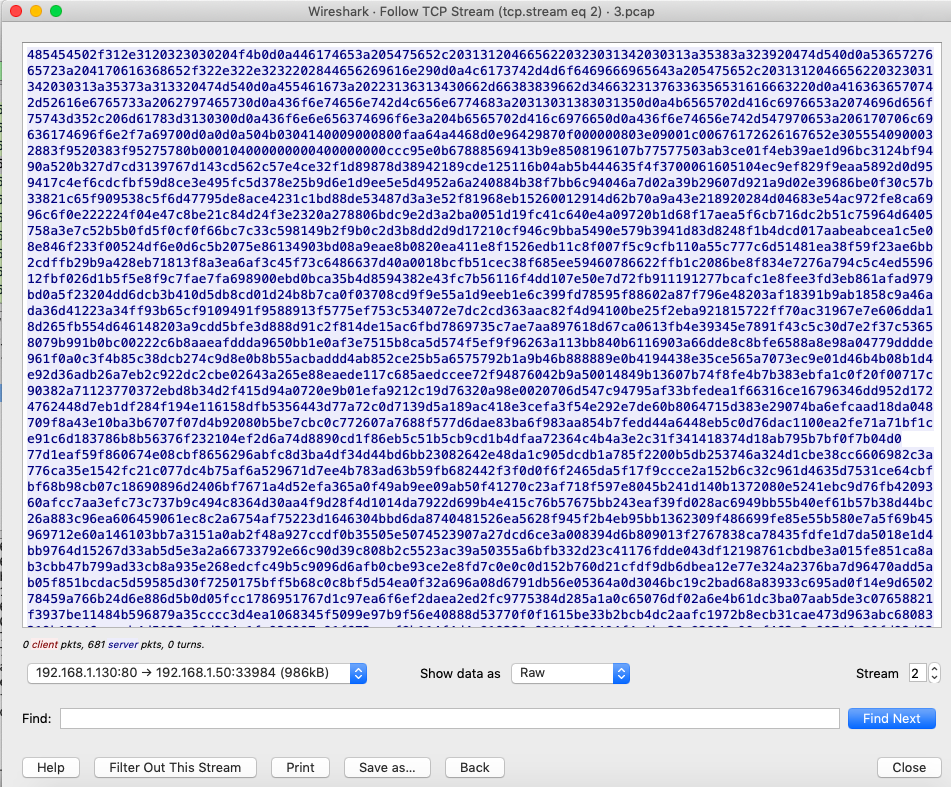
Task: Click the Find Next button
Action: [892, 718]
